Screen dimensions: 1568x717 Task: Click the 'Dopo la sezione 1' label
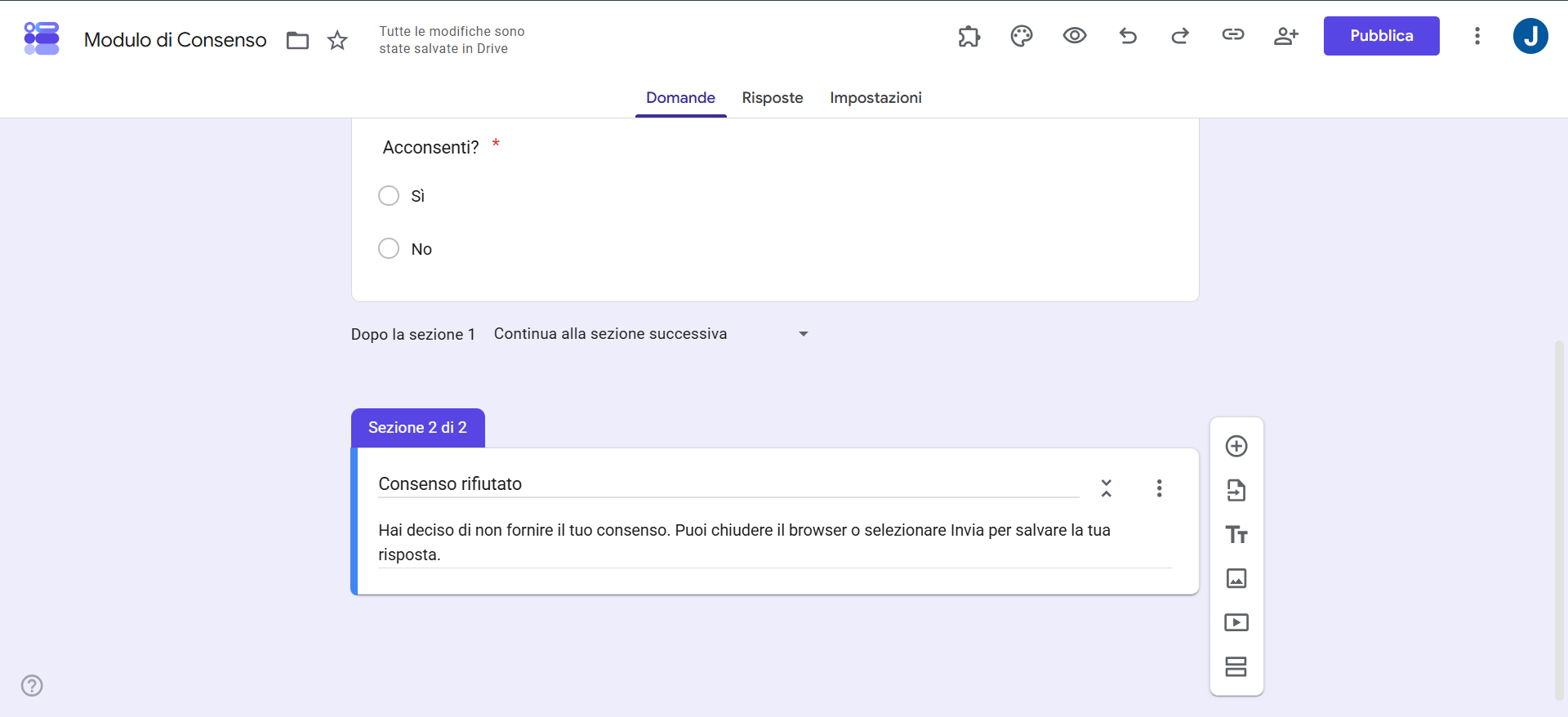coord(413,335)
